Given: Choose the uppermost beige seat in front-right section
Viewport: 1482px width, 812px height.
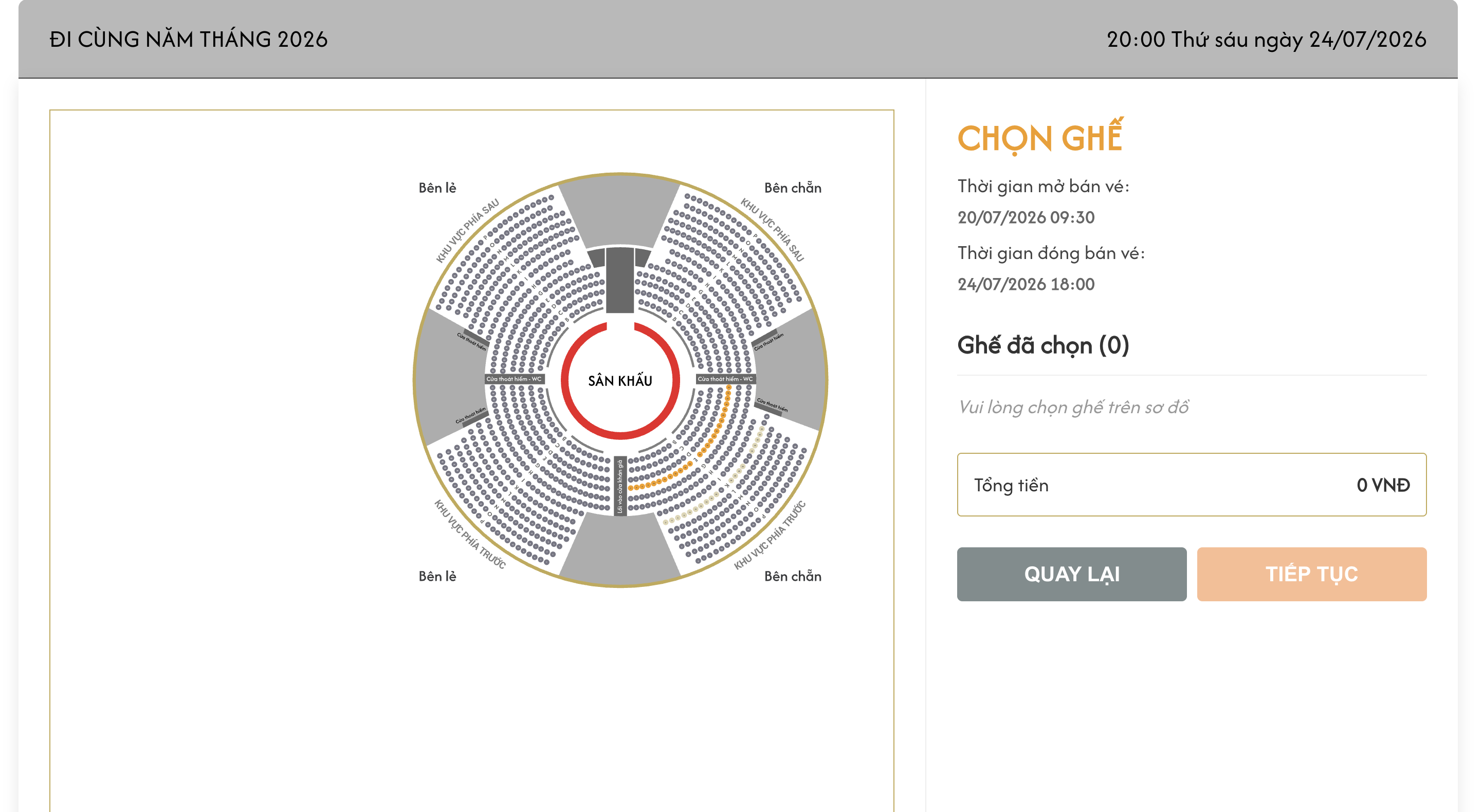Looking at the screenshot, I should pos(762,429).
